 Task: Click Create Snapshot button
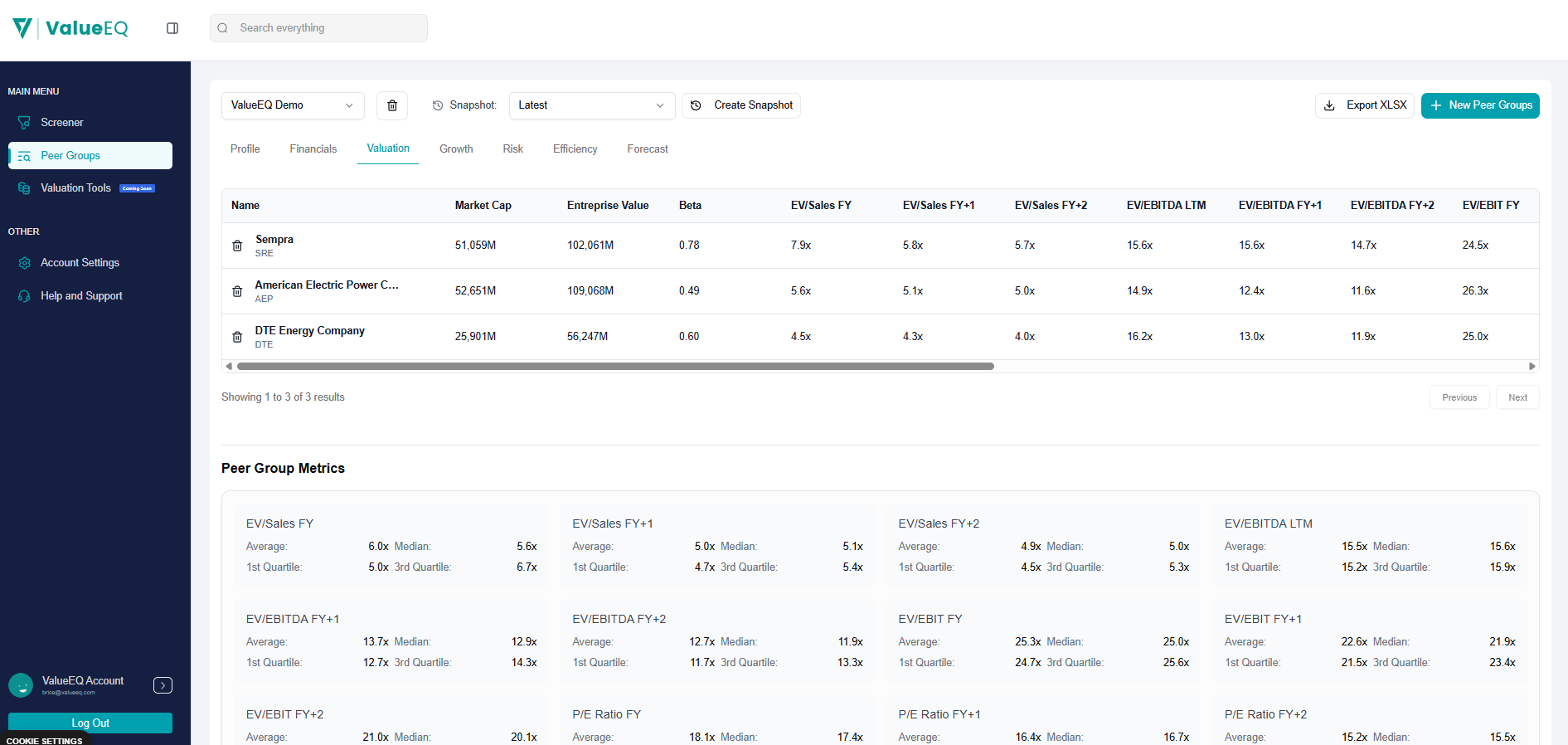tap(741, 105)
